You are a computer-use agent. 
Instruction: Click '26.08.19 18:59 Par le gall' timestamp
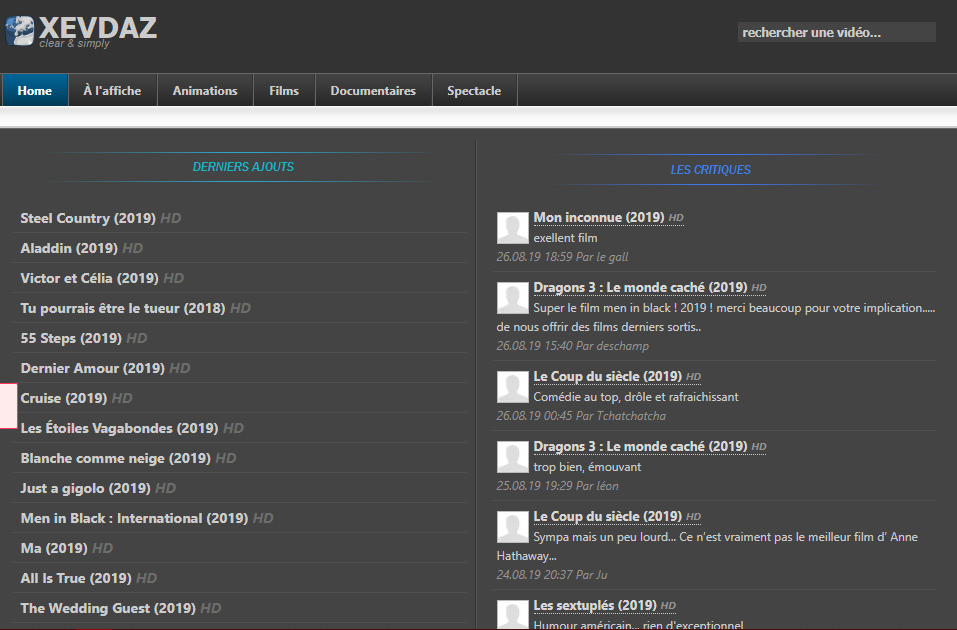click(x=562, y=257)
